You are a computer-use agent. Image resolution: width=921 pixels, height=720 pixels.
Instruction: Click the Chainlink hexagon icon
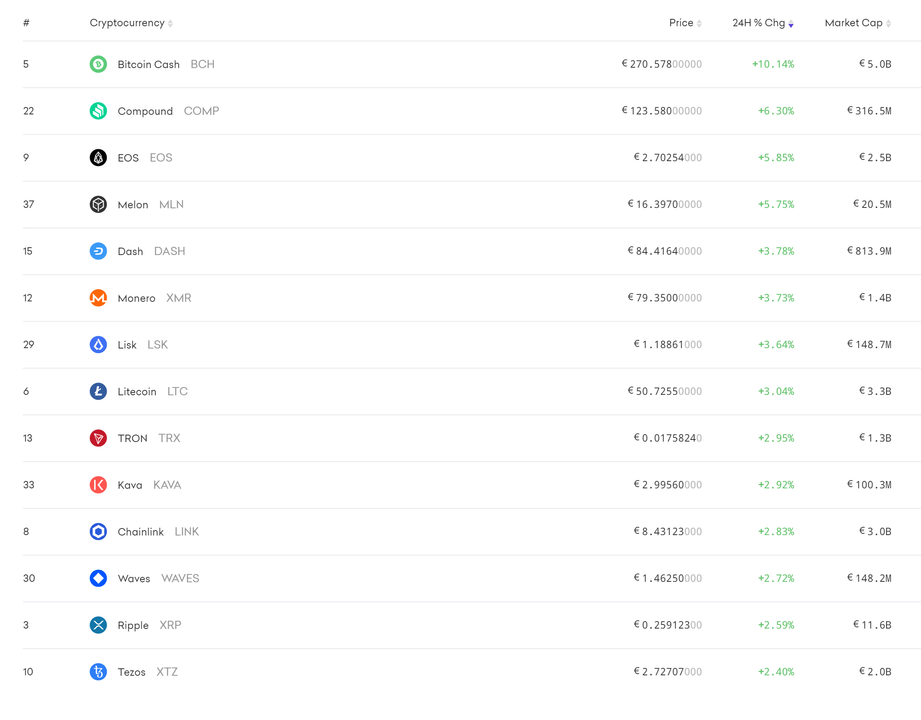[98, 531]
